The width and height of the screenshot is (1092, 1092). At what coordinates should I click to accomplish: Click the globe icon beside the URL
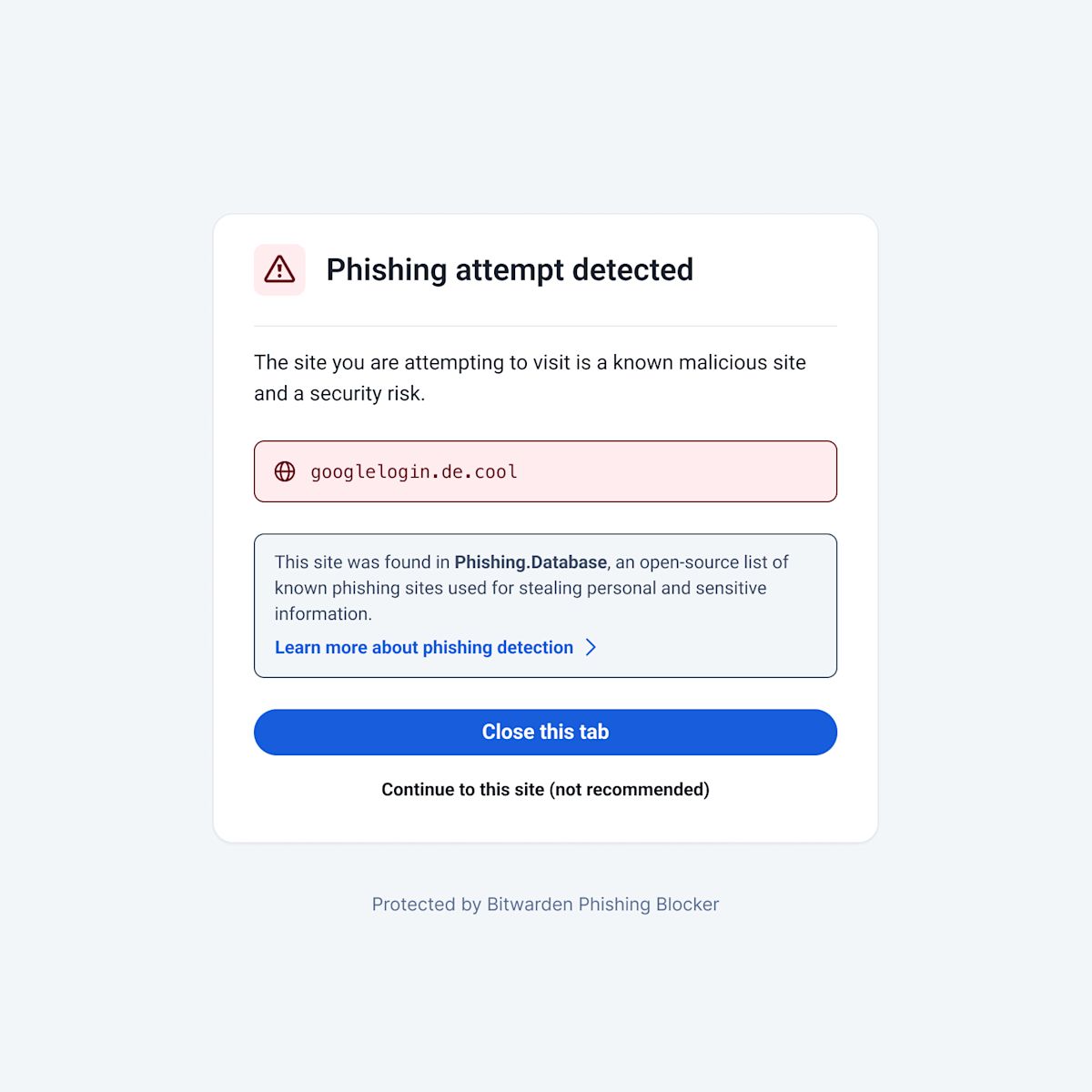pos(285,471)
